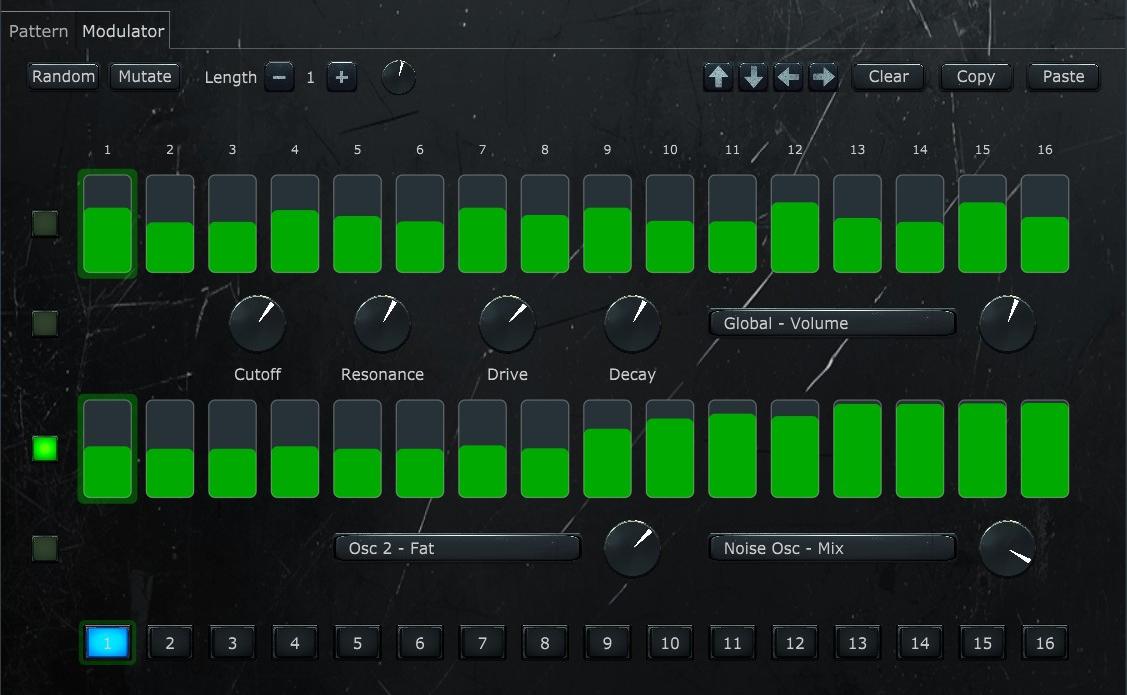
Task: Click the Decay knob
Action: click(x=632, y=323)
